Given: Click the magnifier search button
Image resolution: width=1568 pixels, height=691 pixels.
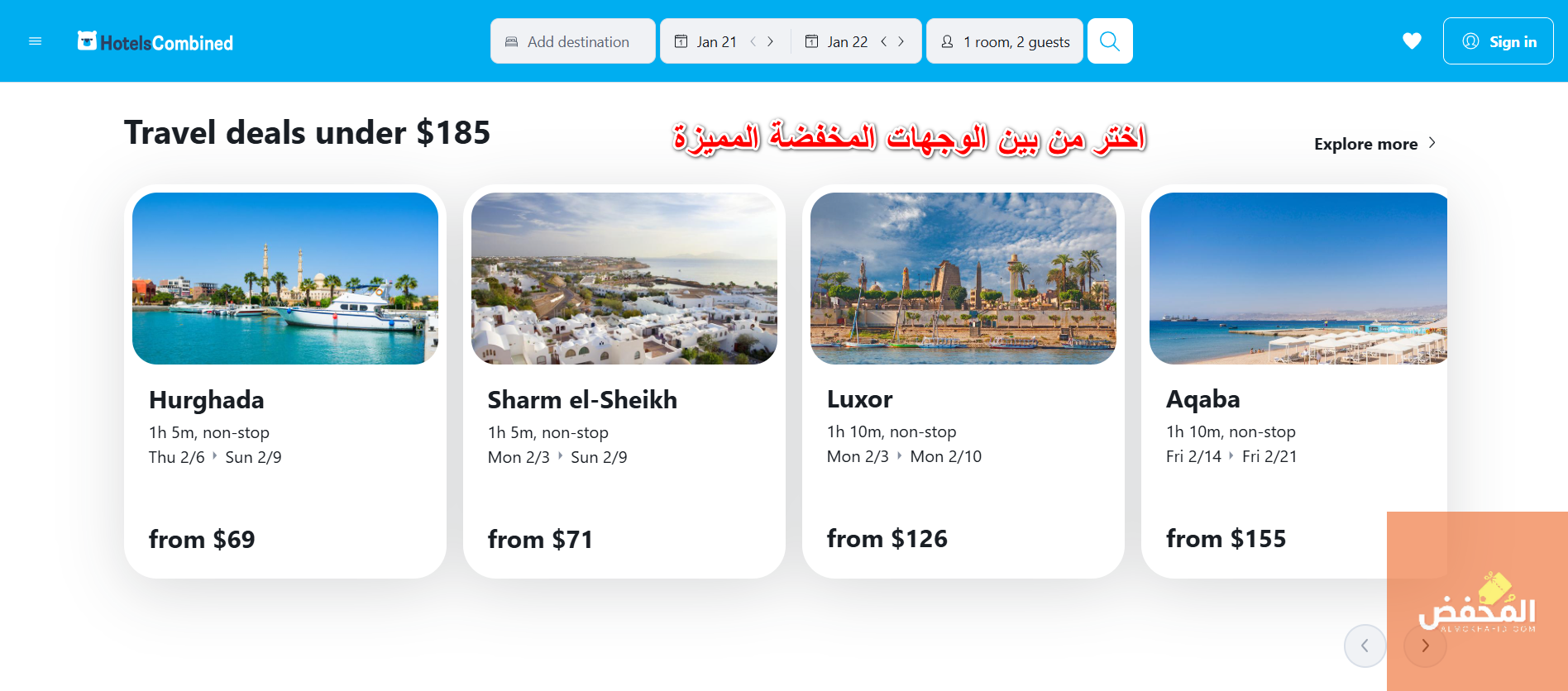Looking at the screenshot, I should click(1110, 41).
